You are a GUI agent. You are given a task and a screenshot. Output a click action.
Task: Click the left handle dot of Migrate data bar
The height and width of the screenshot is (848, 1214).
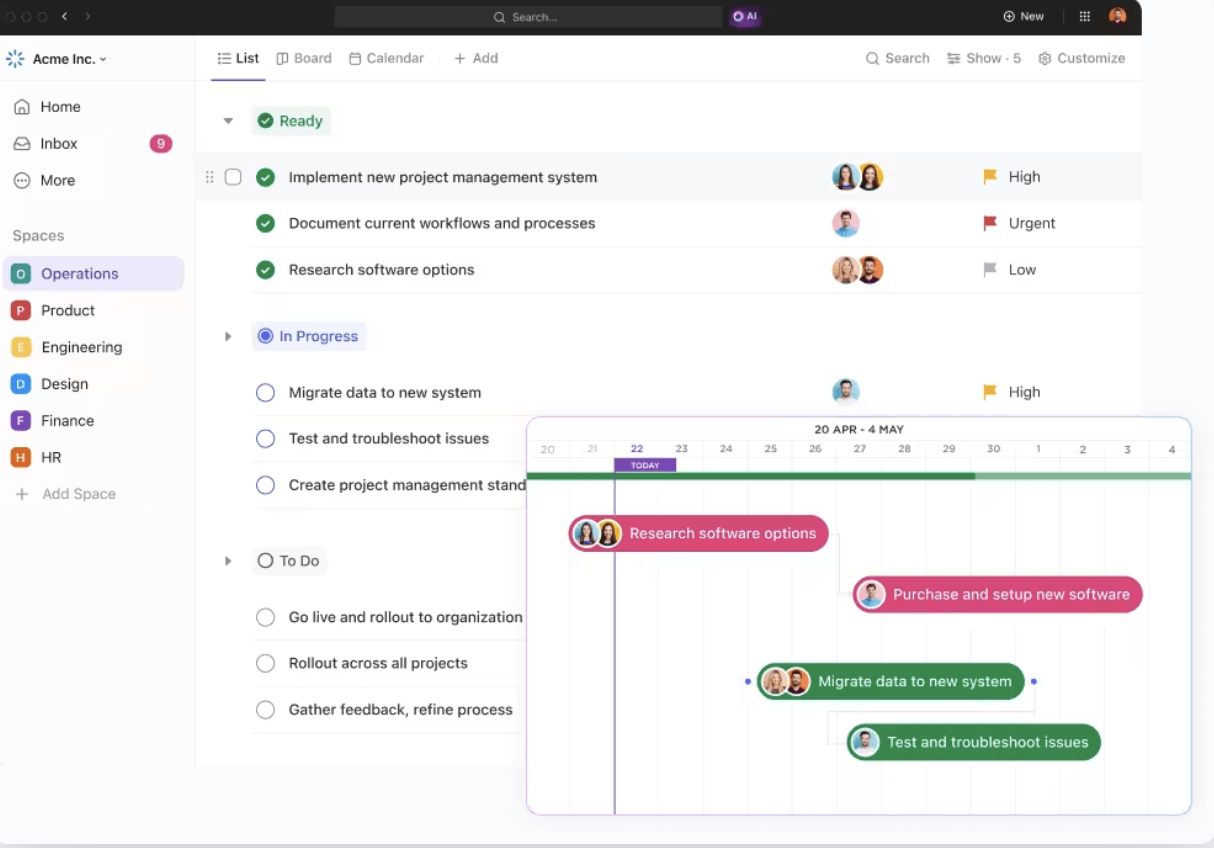point(748,682)
